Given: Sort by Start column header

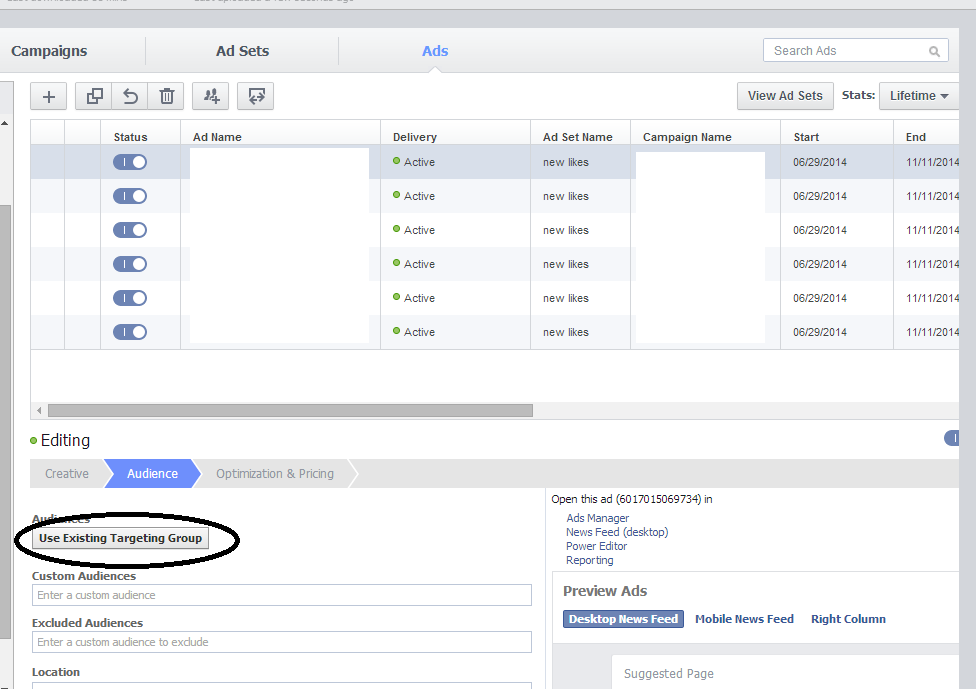Looking at the screenshot, I should 806,137.
